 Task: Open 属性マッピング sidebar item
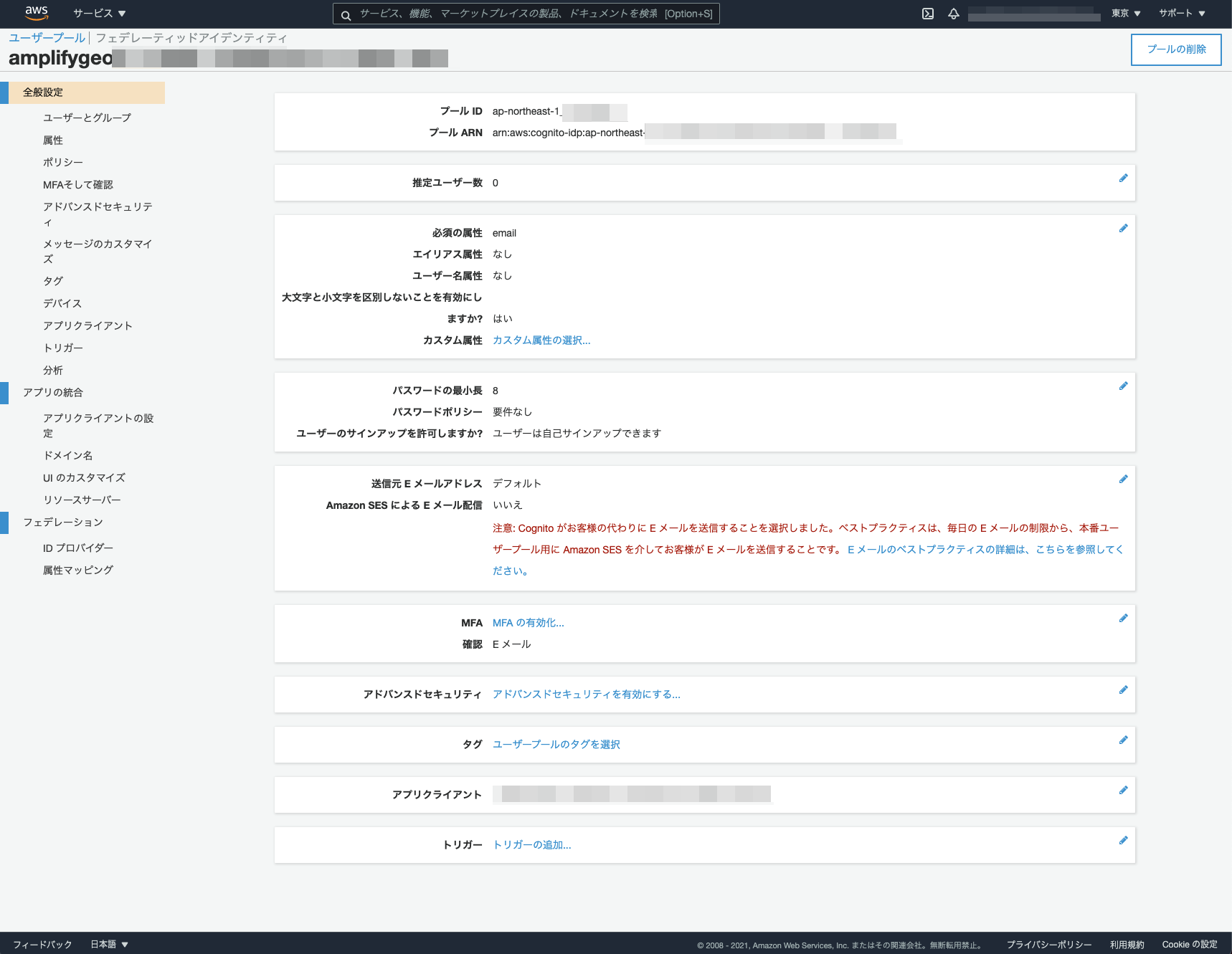[x=78, y=571]
